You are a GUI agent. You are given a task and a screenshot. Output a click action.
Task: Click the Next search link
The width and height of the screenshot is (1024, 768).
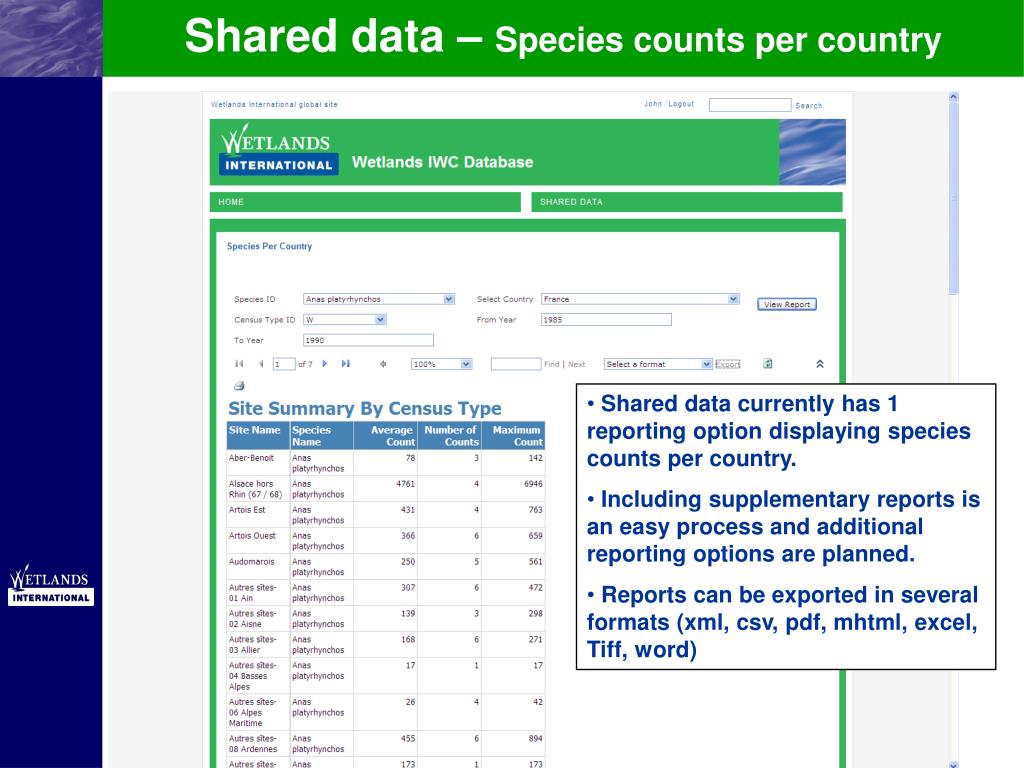[x=577, y=364]
